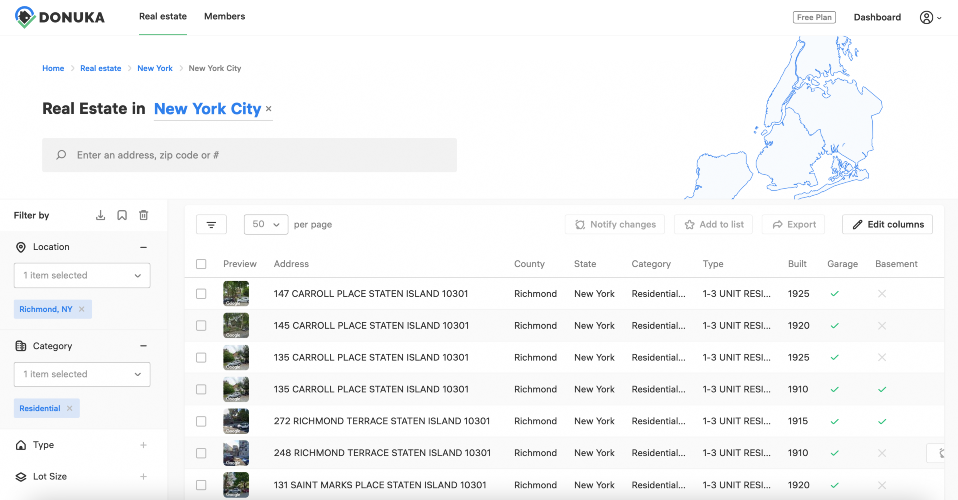Remove Residential category tag

click(x=70, y=408)
